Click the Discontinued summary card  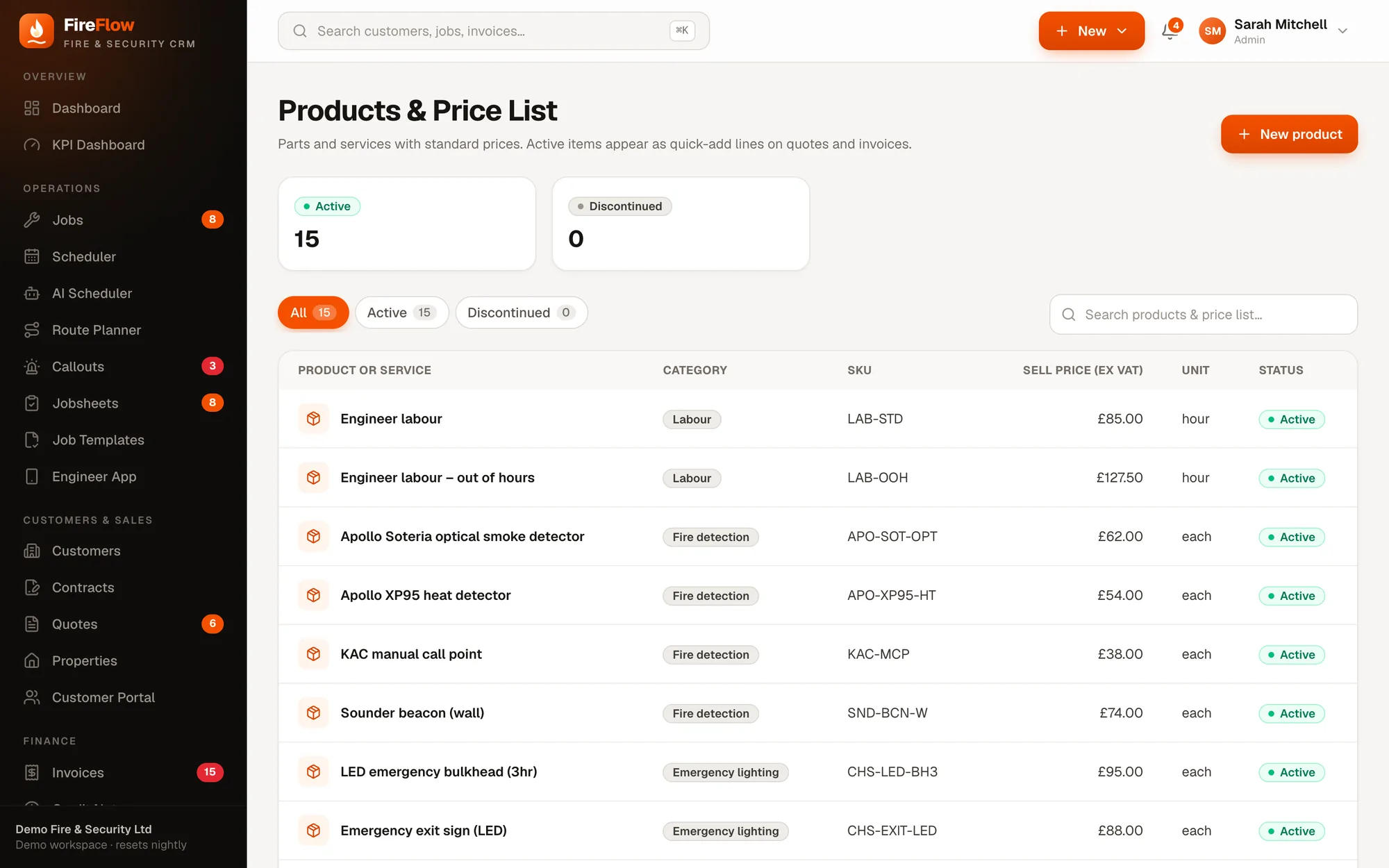681,224
